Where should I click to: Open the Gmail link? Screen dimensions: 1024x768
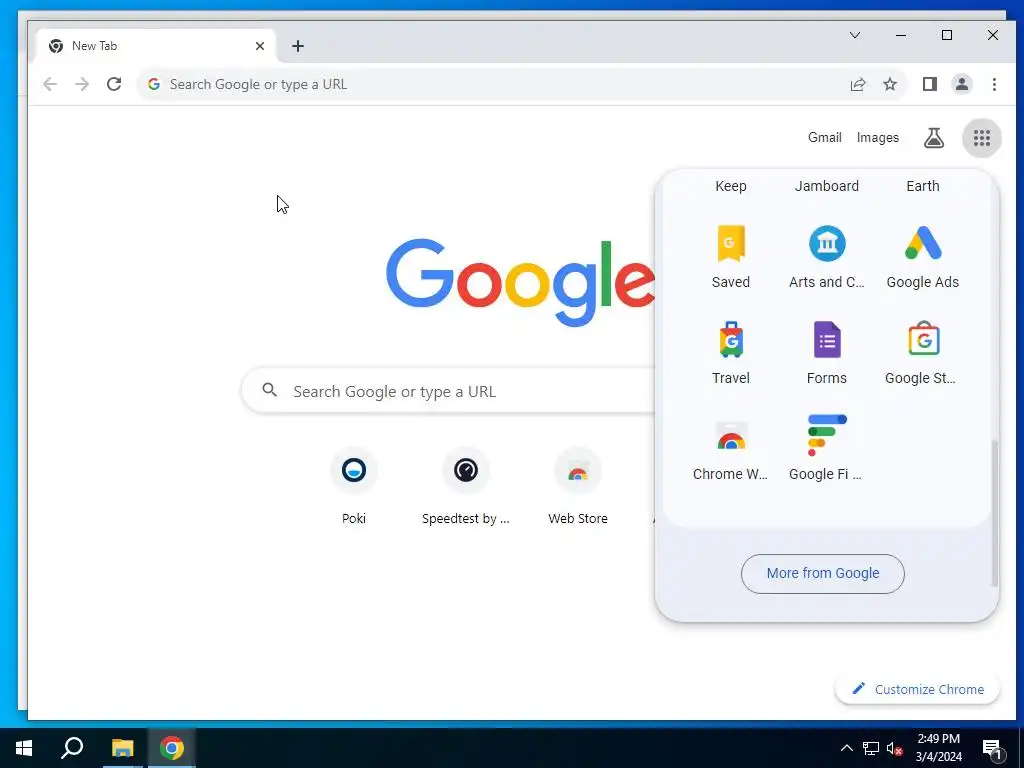(824, 138)
